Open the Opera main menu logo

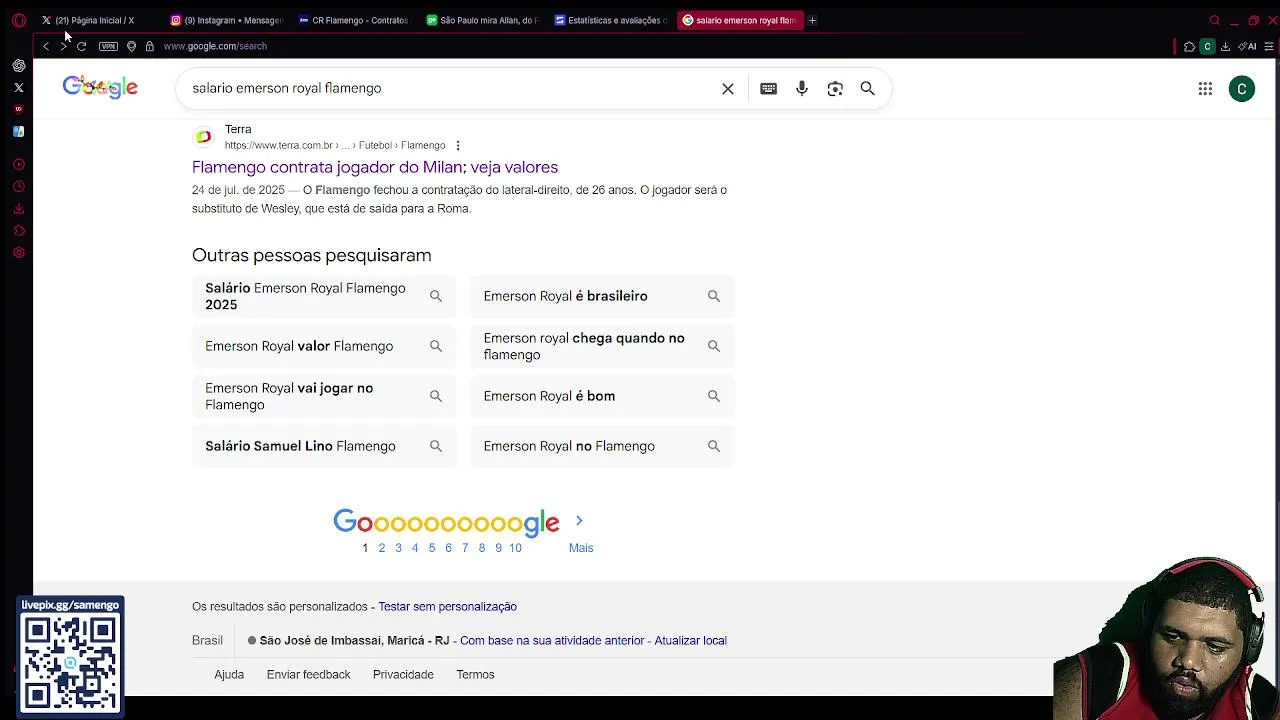pos(18,20)
